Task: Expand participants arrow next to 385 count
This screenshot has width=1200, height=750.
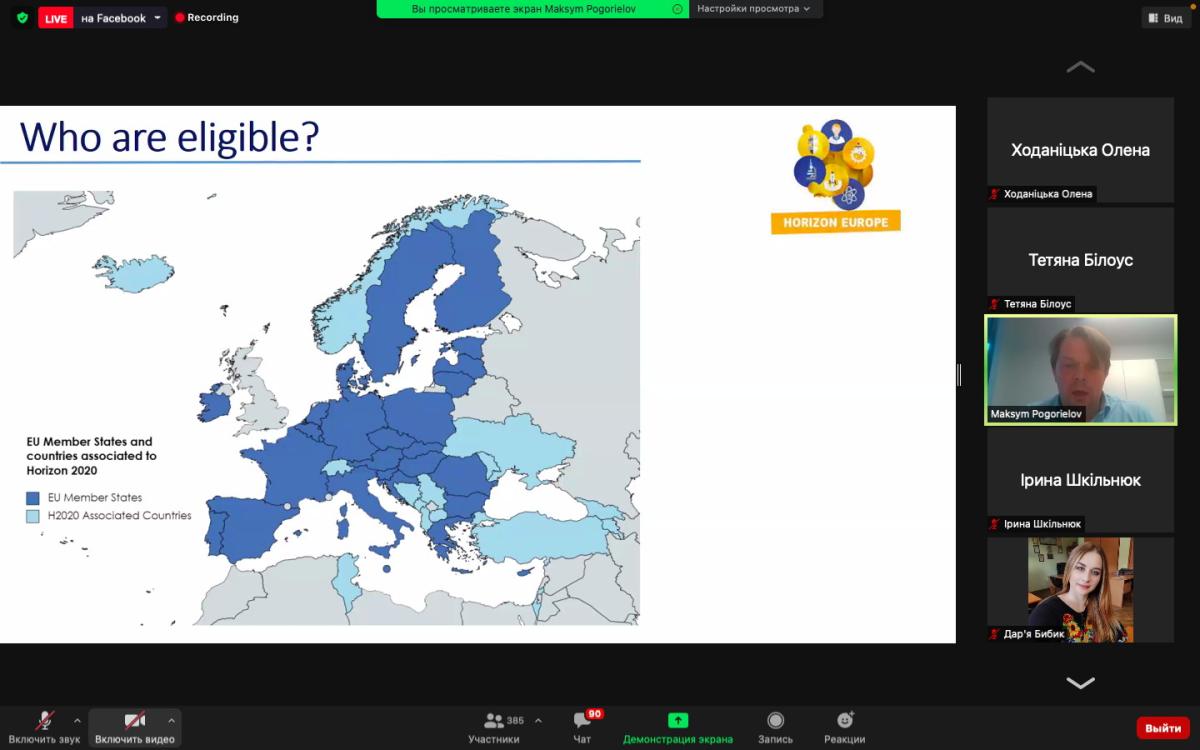Action: (538, 720)
